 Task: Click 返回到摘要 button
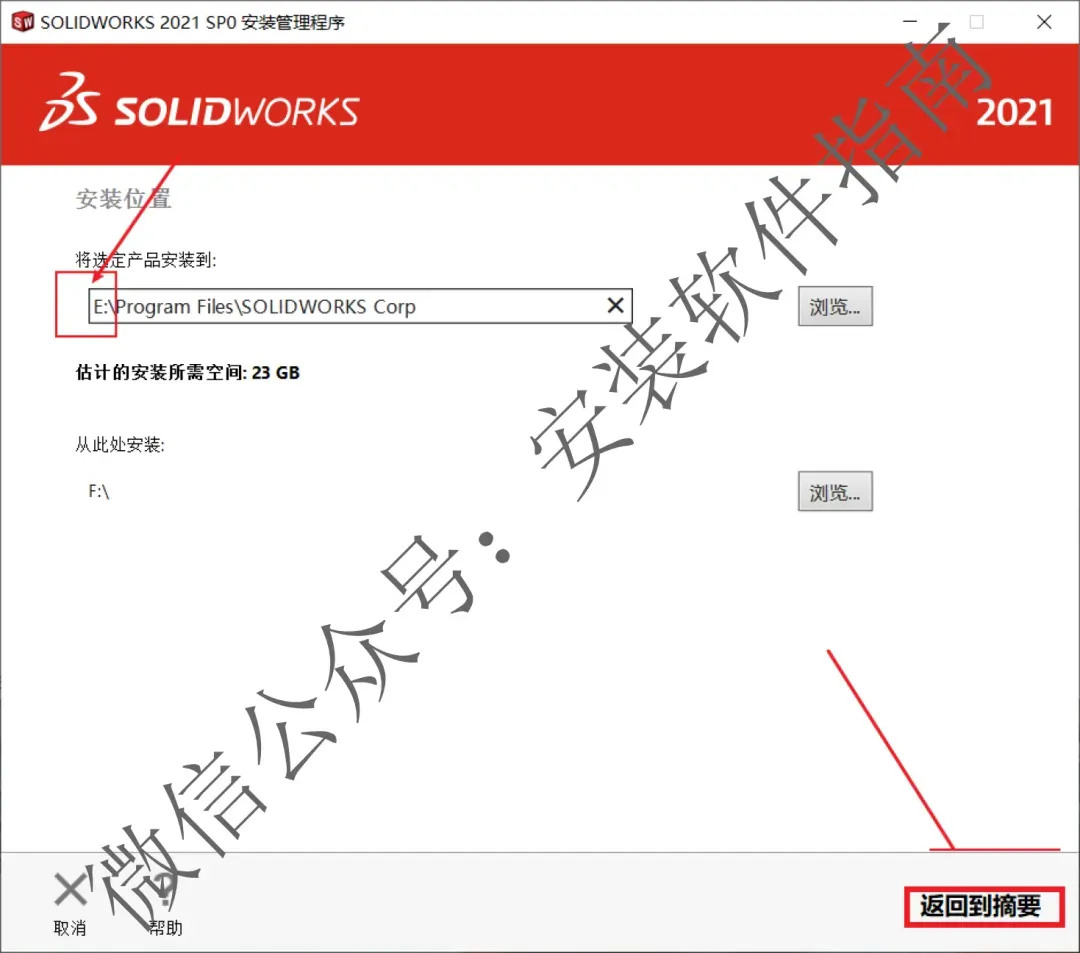[984, 906]
